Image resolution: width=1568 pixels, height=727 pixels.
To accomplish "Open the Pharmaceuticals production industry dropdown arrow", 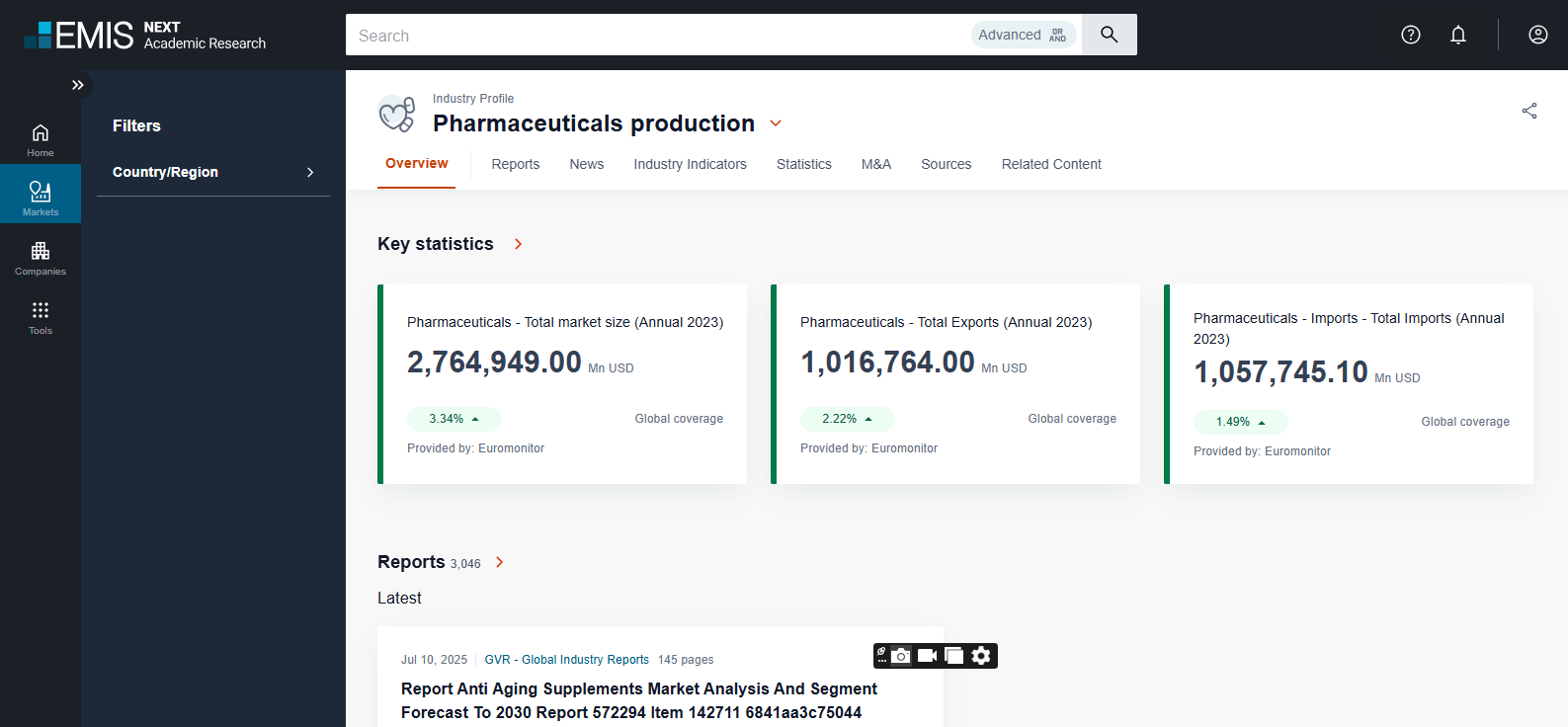I will coord(776,123).
